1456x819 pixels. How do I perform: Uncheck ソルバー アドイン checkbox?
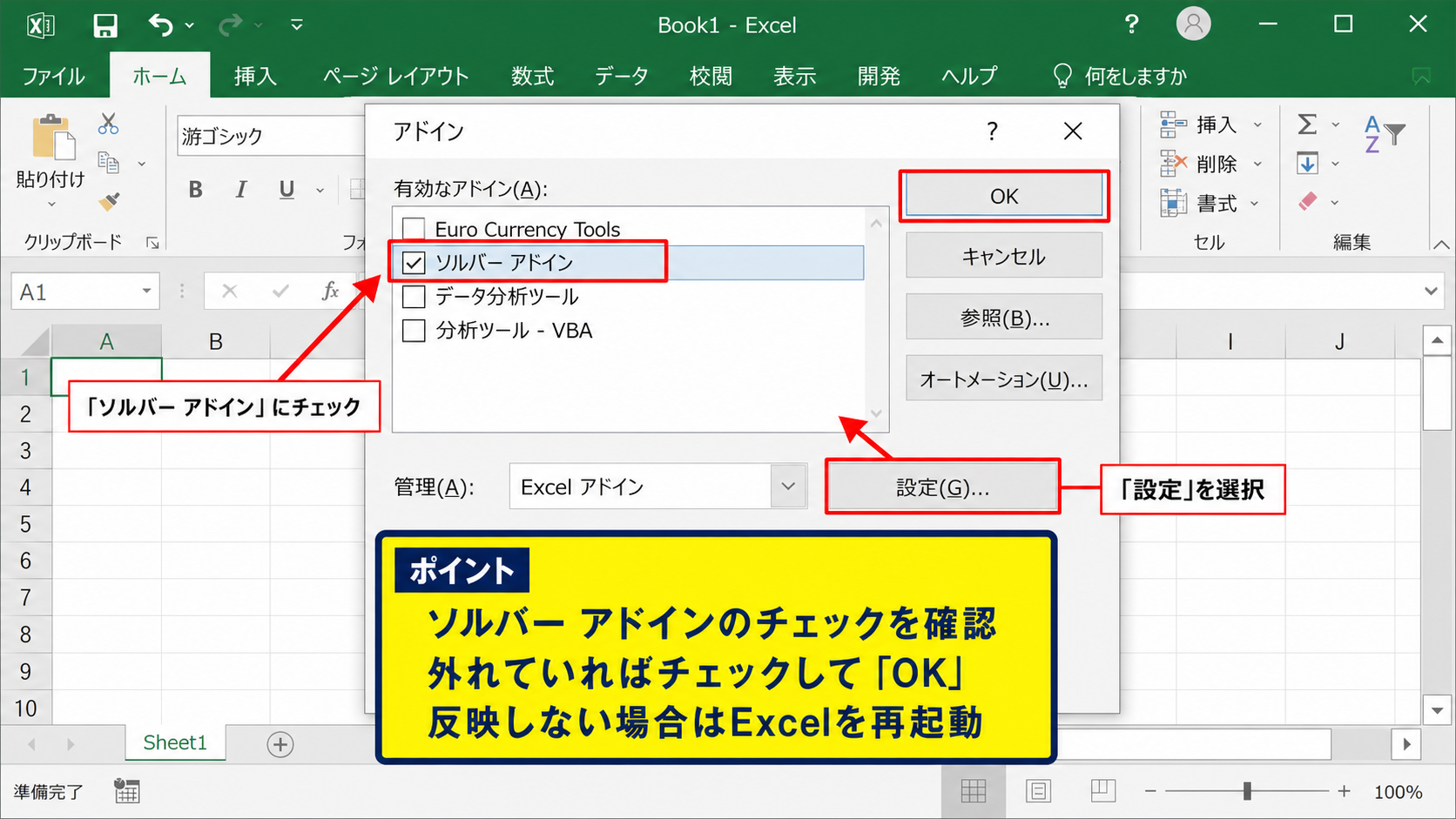tap(414, 262)
